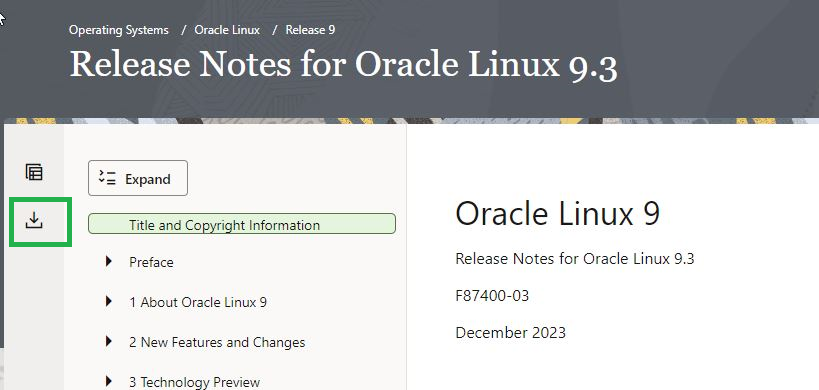819x390 pixels.
Task: Click the Expand button label
Action: click(x=148, y=179)
